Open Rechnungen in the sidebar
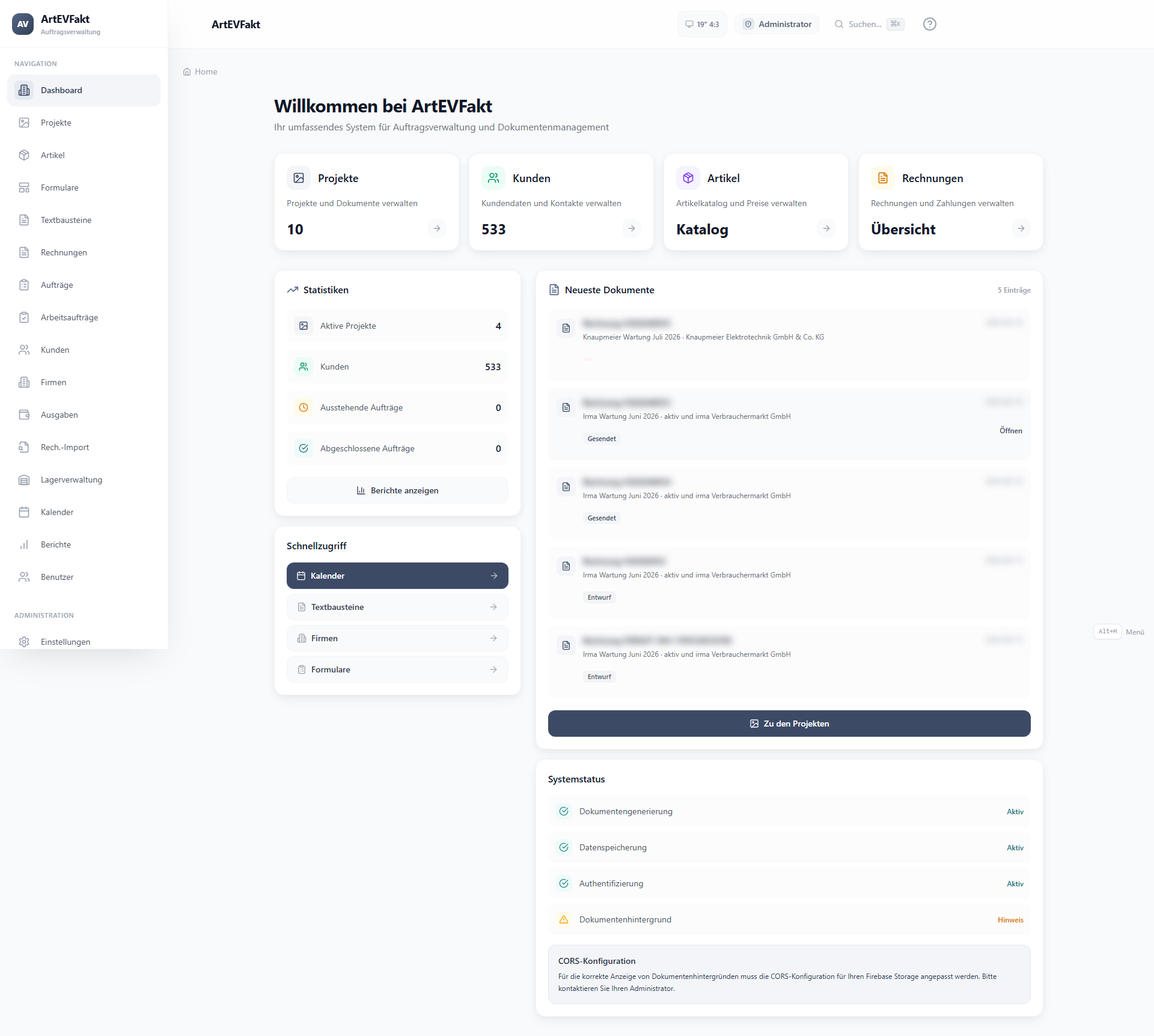The width and height of the screenshot is (1154, 1036). point(84,252)
